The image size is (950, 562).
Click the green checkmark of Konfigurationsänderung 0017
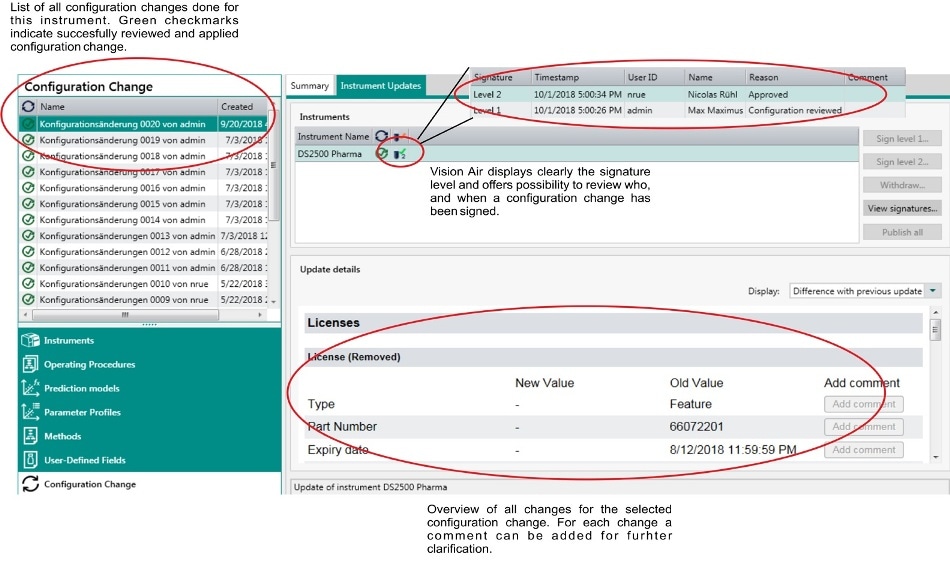click(28, 172)
